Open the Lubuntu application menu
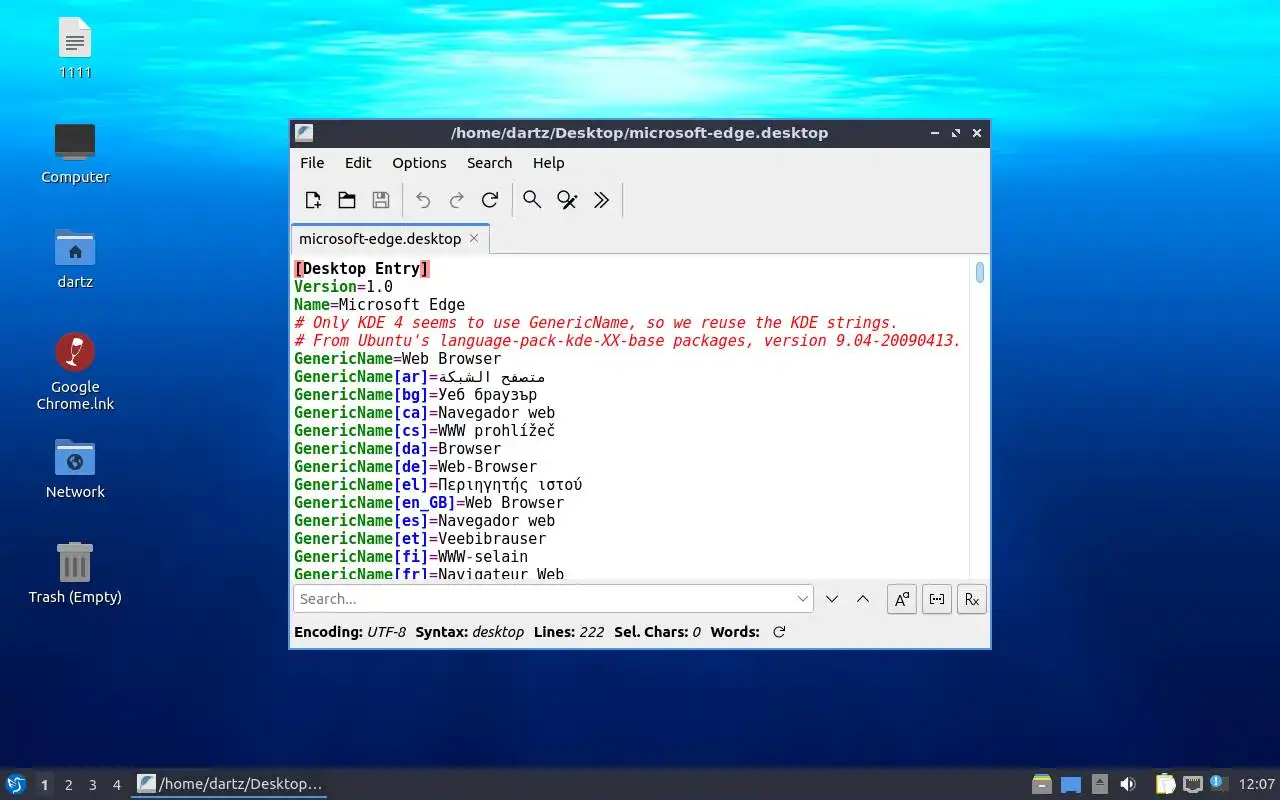Screen dimensions: 1280x800 point(16,784)
